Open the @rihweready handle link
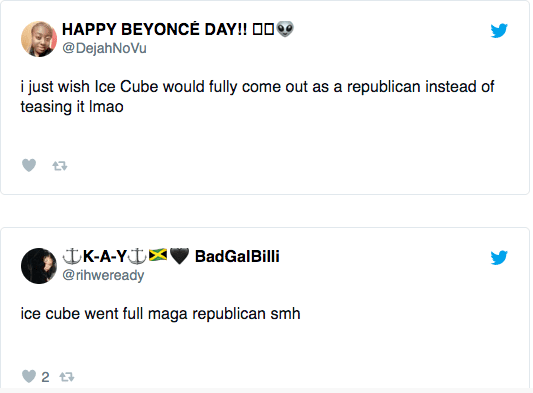The height and width of the screenshot is (393, 533). tap(103, 275)
